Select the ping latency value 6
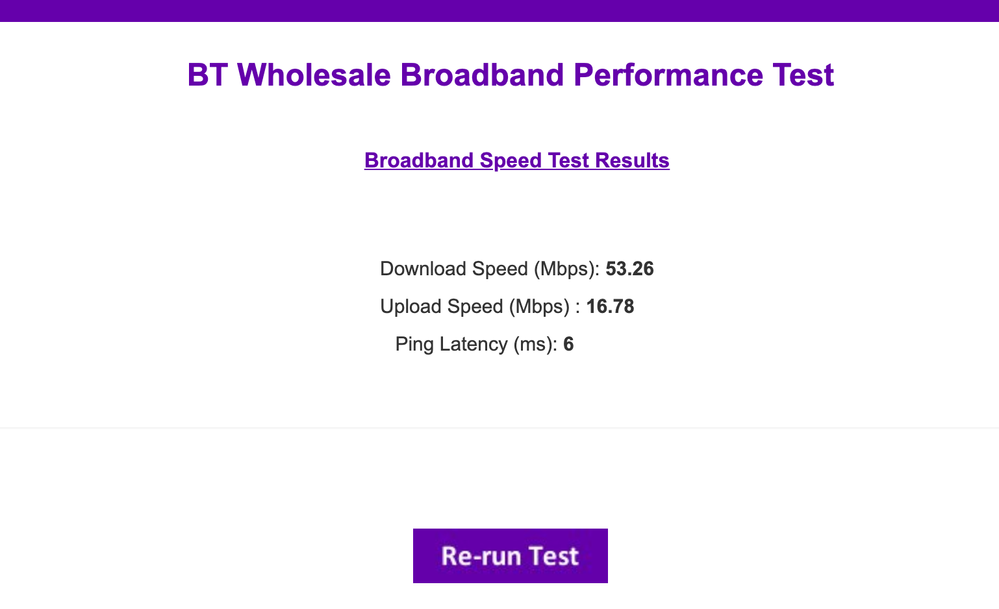Screen dimensions: 999x609 pyautogui.click(x=568, y=345)
